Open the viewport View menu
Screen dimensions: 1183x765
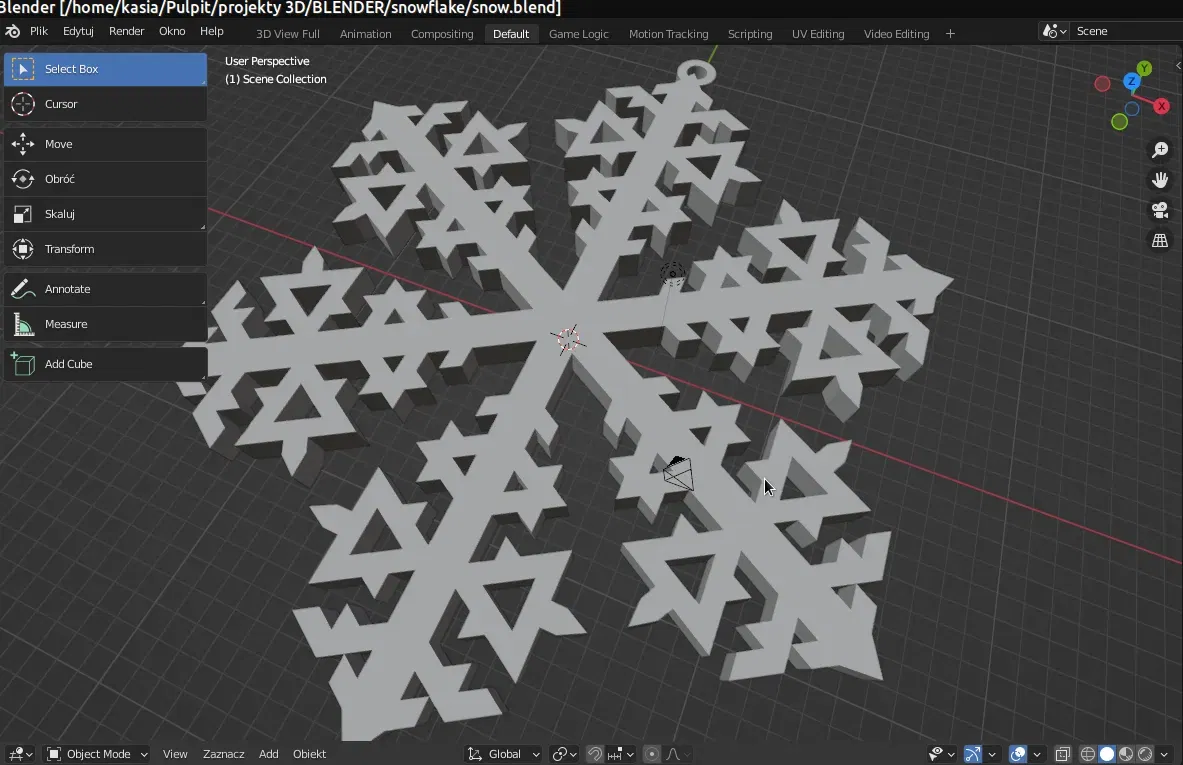pos(175,754)
